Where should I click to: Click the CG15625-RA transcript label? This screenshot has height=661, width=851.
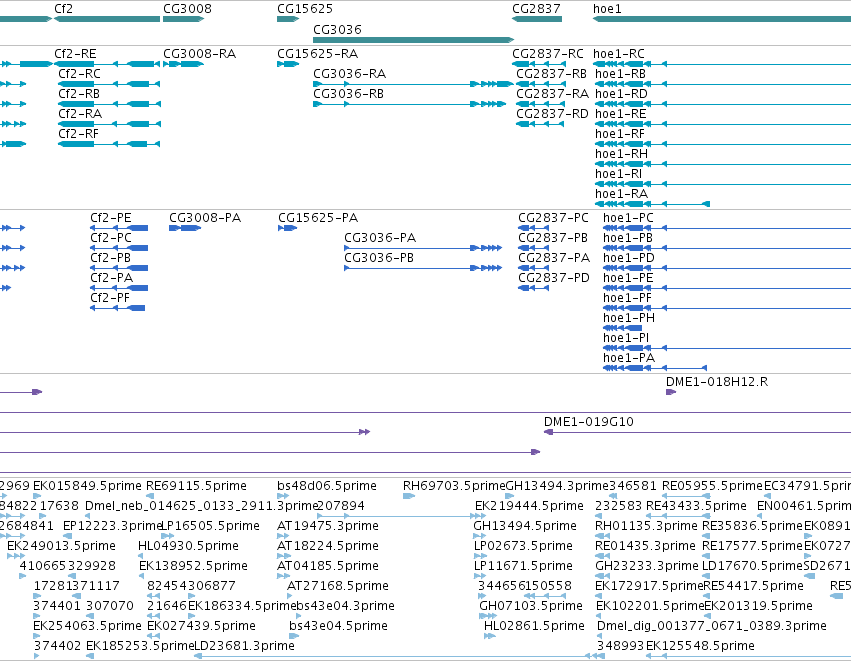point(317,54)
